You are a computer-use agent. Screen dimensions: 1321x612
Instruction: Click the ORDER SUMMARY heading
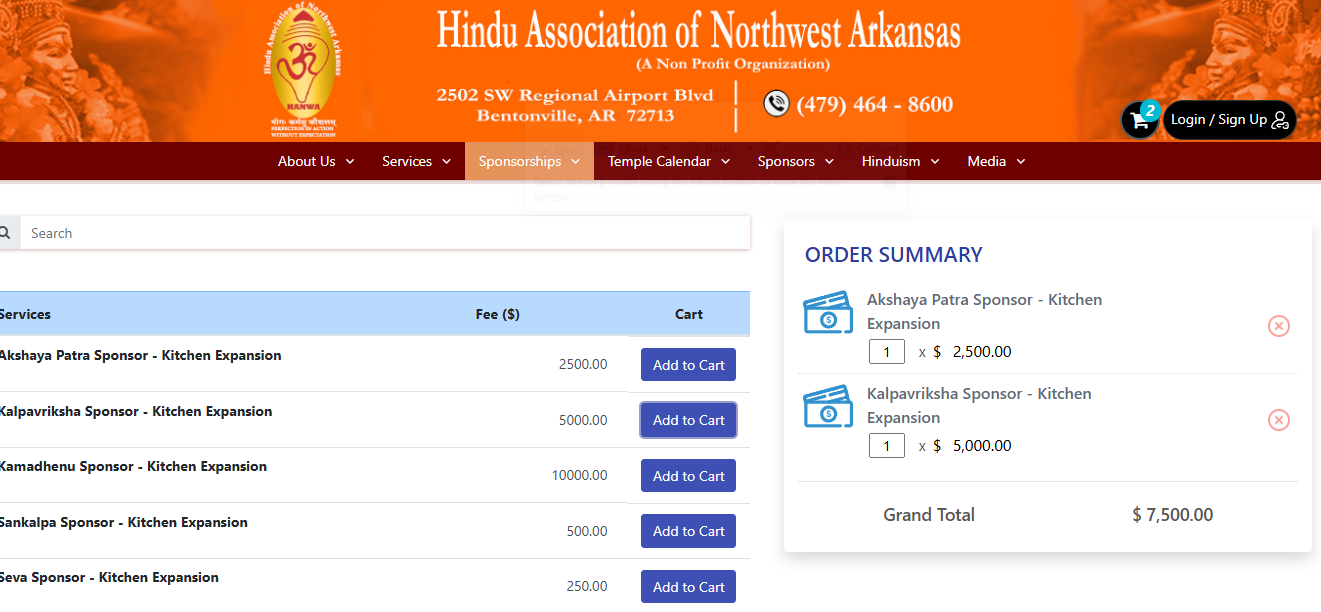894,255
